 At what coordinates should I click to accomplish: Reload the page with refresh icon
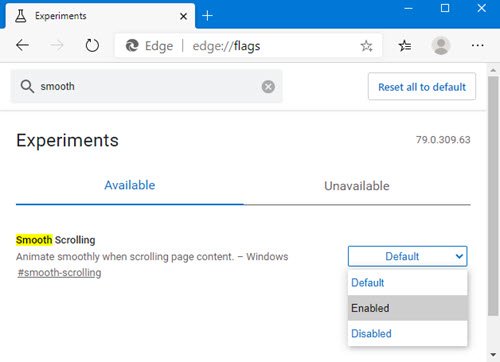pyautogui.click(x=92, y=46)
